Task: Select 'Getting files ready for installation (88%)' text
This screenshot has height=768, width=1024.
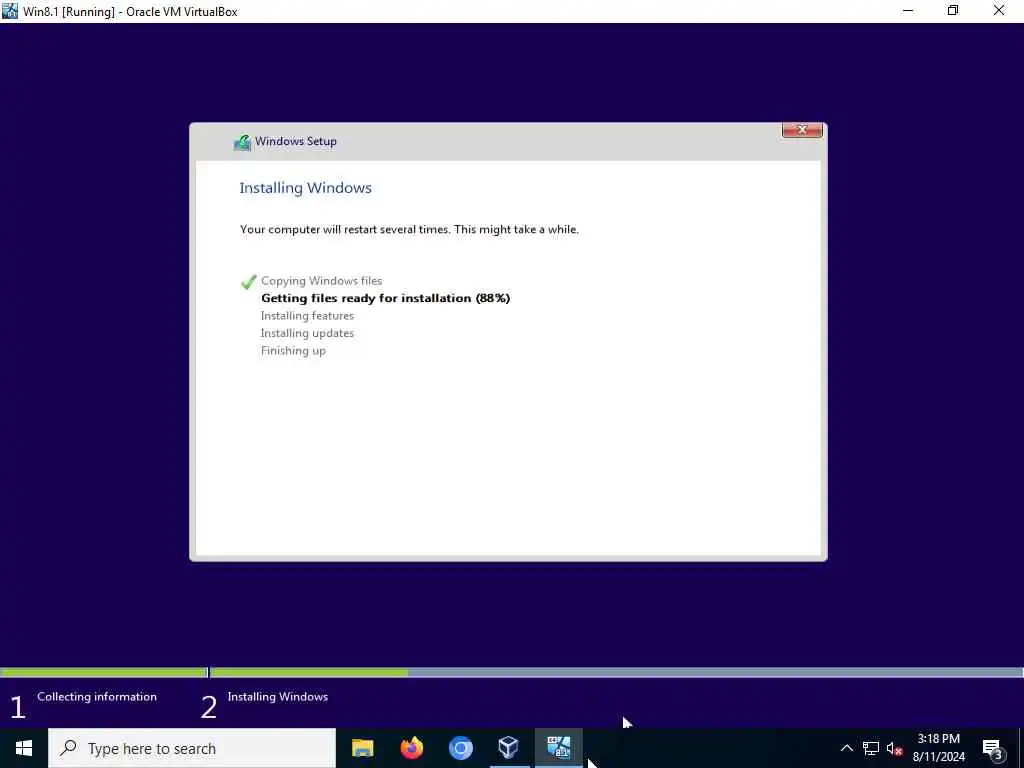Action: point(385,298)
